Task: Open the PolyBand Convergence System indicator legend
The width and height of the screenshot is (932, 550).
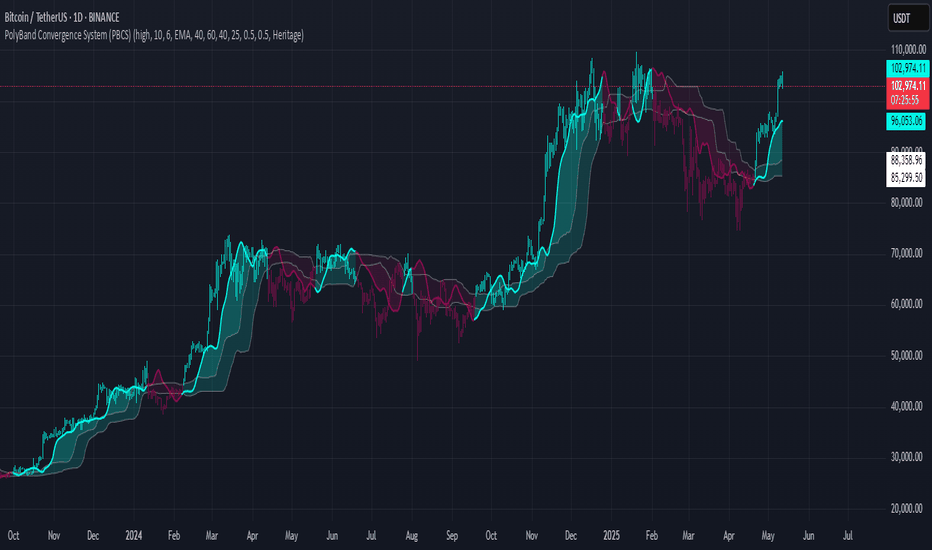Action: pos(154,35)
